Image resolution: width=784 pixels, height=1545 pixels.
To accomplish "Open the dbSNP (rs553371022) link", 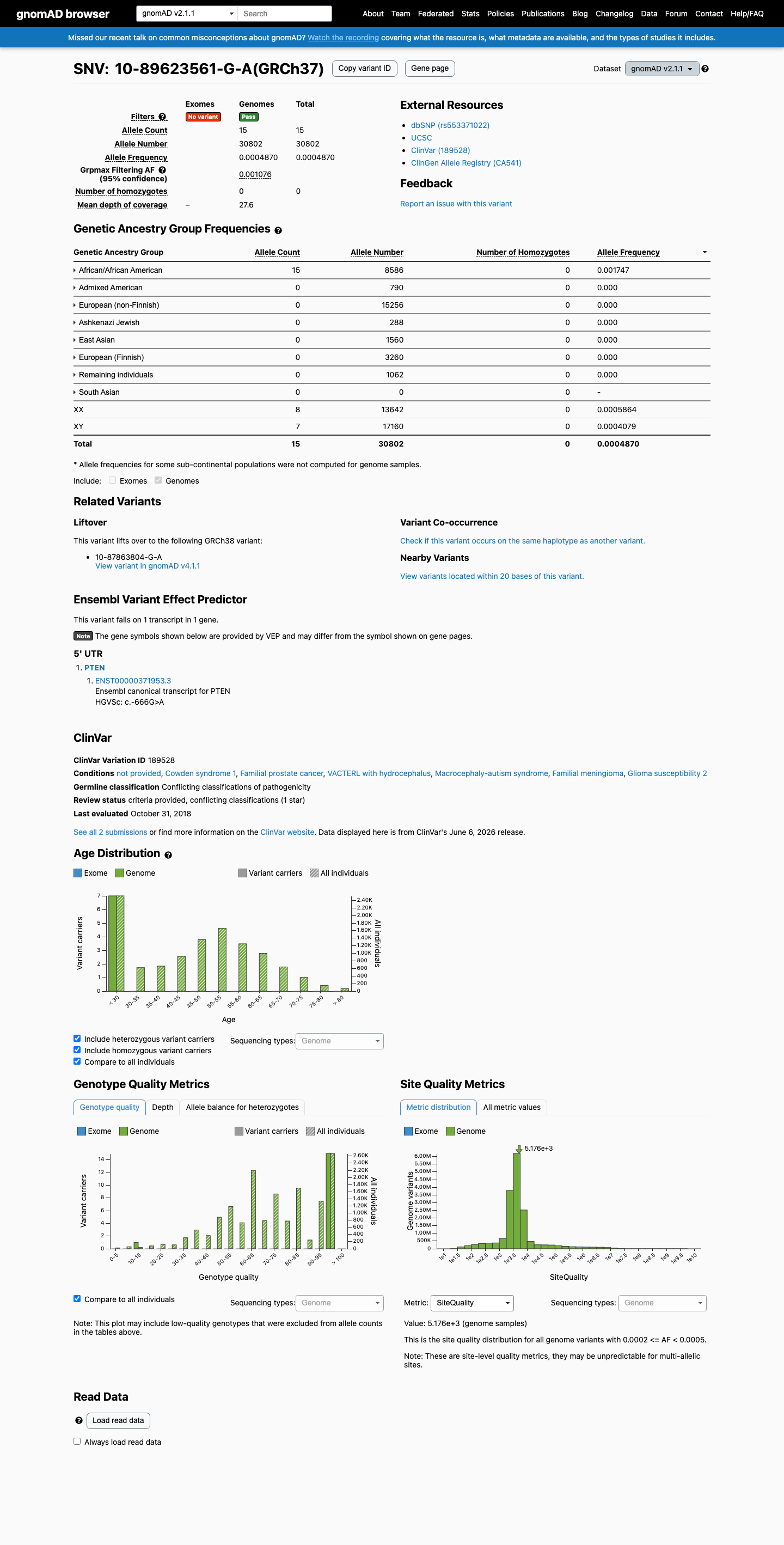I will click(450, 125).
